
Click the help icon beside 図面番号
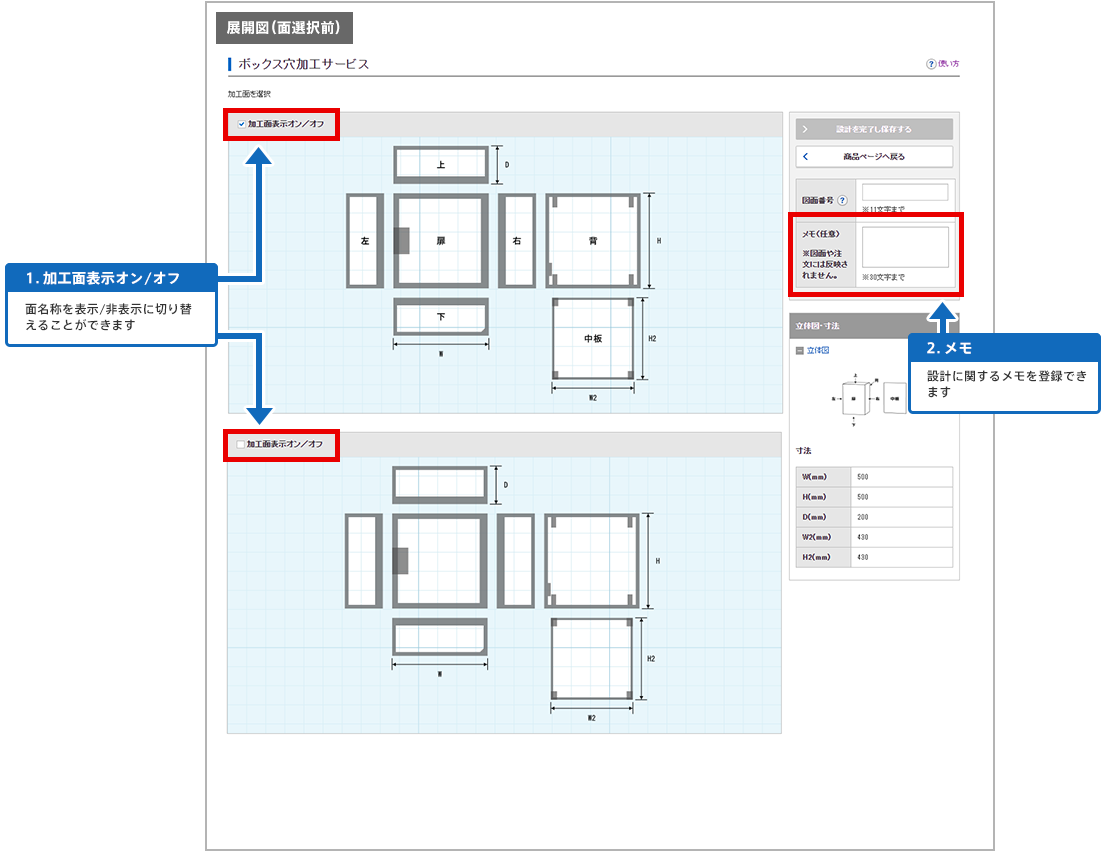(x=842, y=200)
